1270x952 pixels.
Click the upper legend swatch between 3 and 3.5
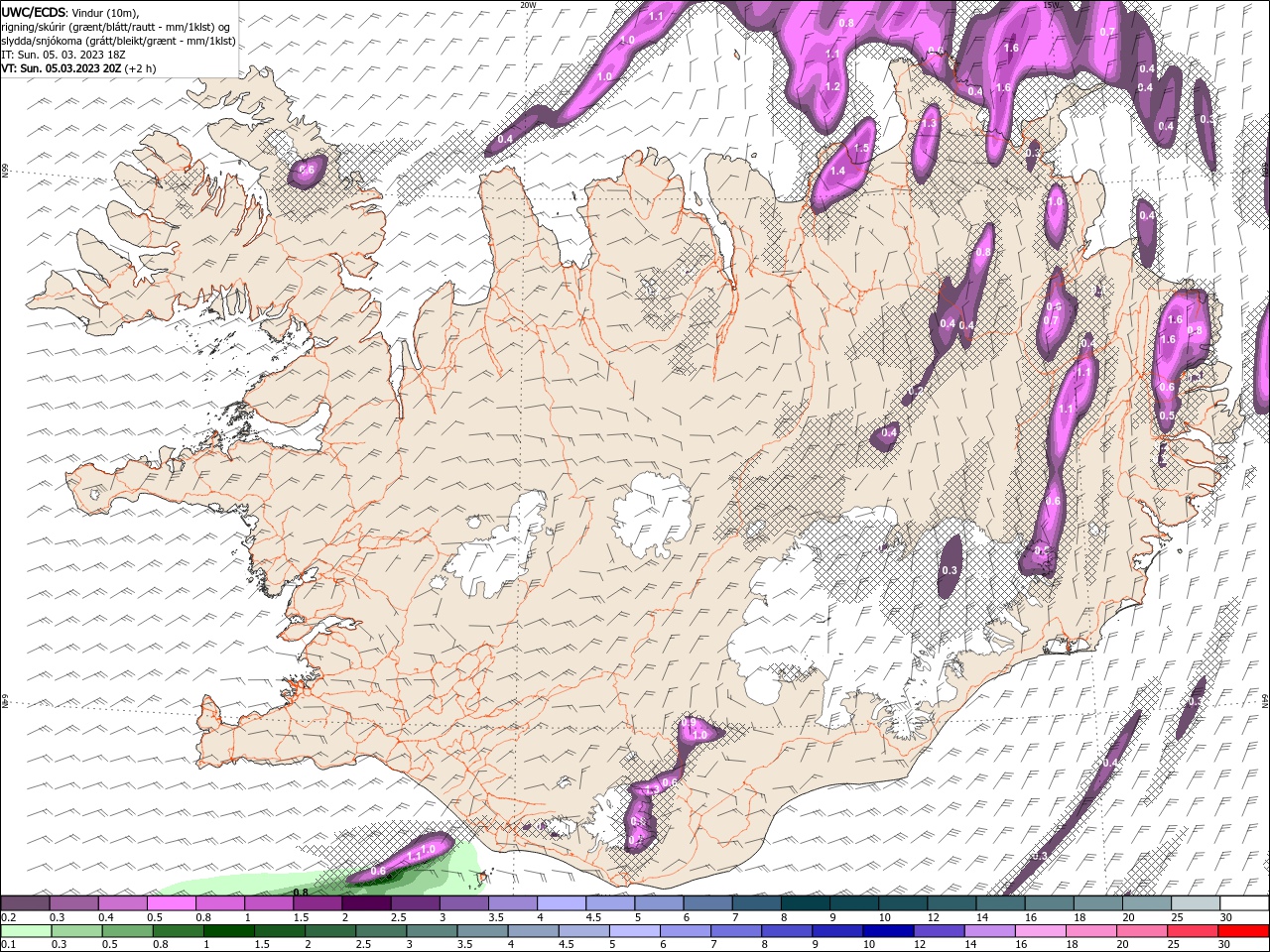[463, 902]
